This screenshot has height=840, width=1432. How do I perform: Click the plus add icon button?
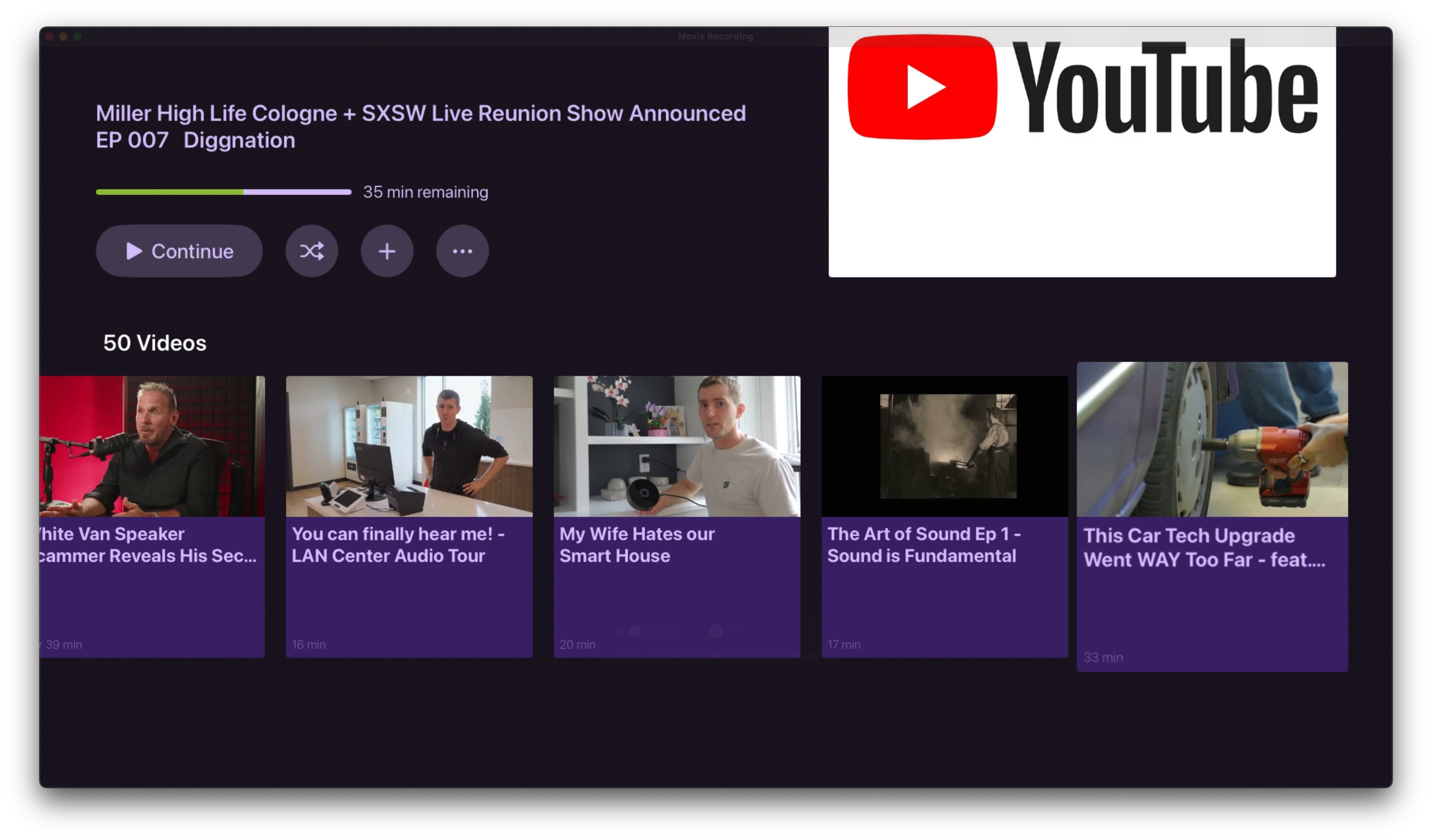pyautogui.click(x=387, y=251)
